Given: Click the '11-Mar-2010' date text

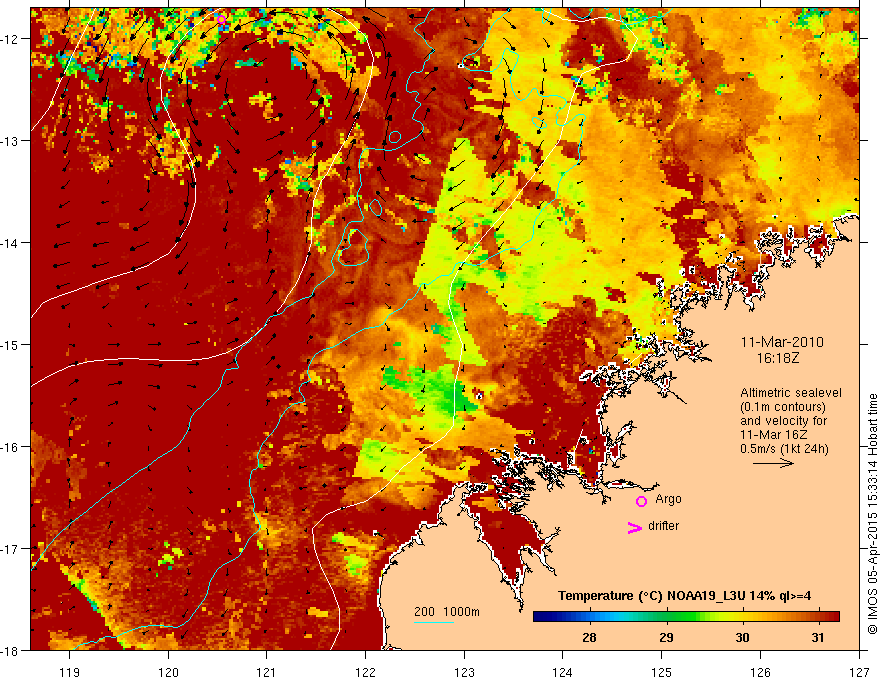Looking at the screenshot, I should [x=782, y=342].
